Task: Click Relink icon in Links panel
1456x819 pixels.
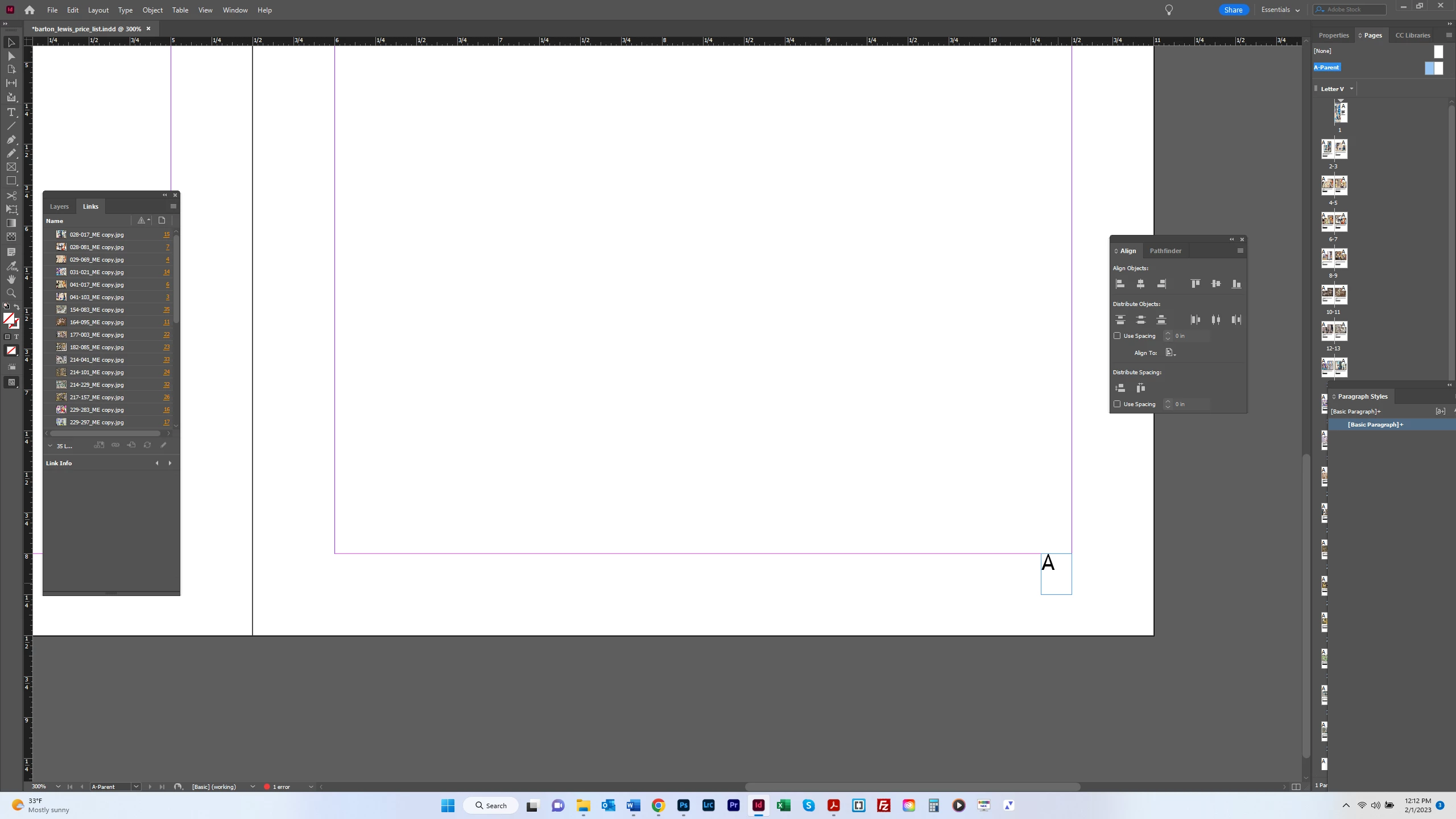Action: click(x=115, y=445)
